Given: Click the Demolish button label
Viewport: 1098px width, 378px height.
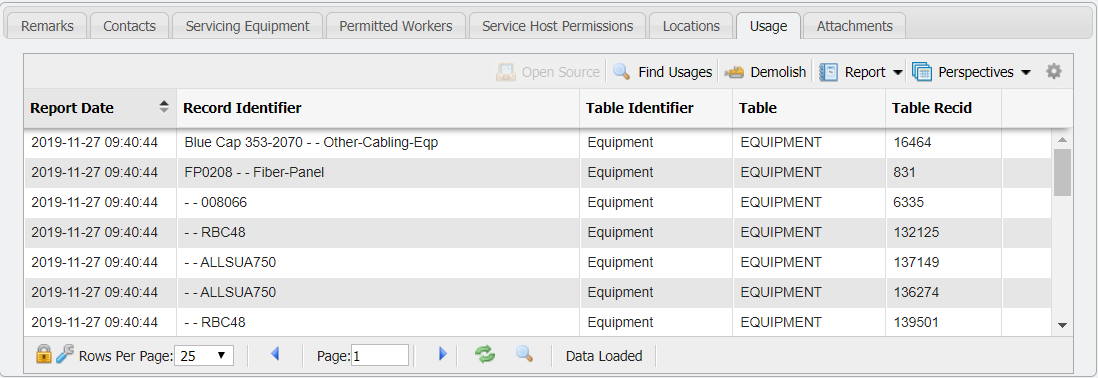Looking at the screenshot, I should pos(778,72).
